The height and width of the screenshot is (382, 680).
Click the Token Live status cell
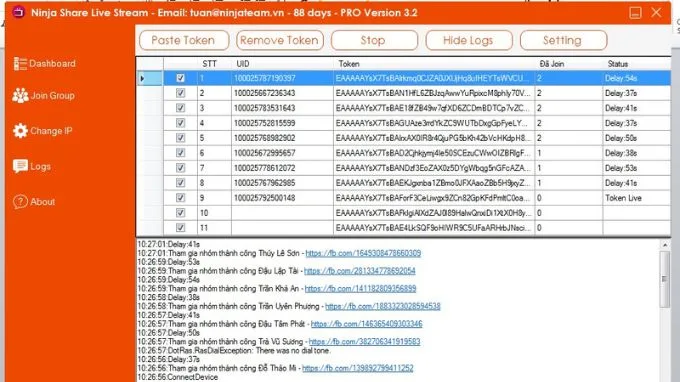(637, 198)
